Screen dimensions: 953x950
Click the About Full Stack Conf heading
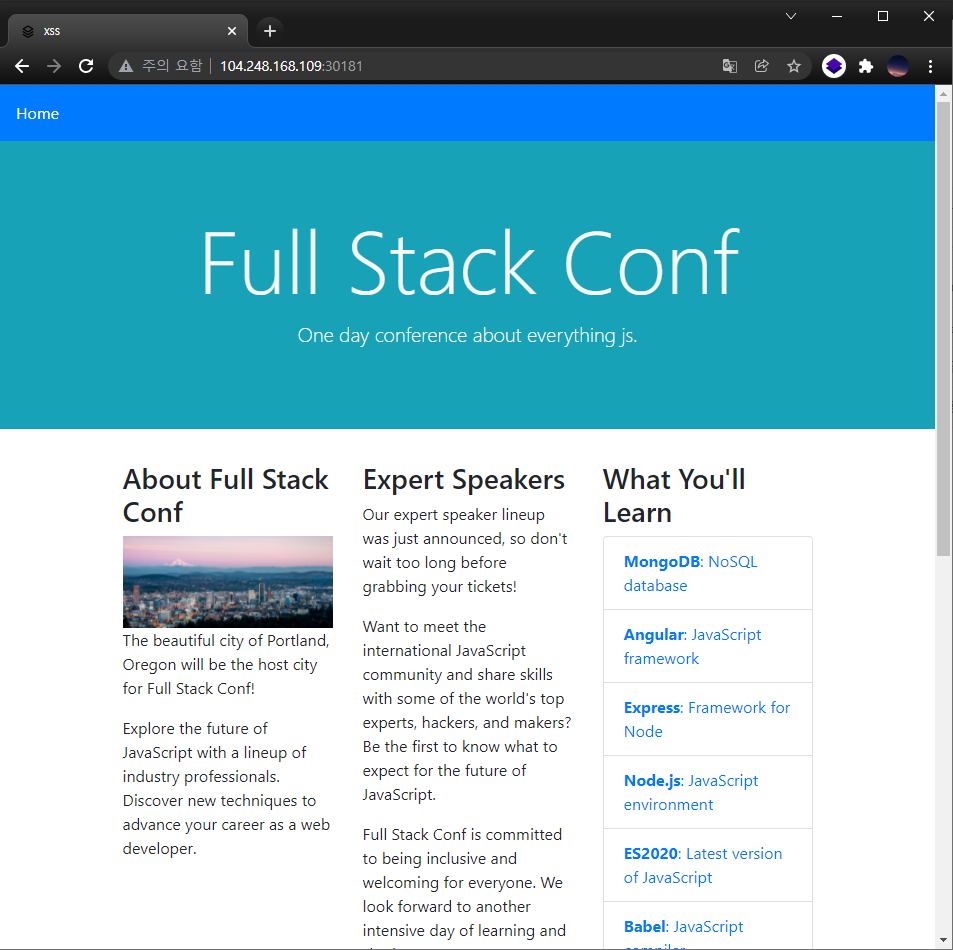(226, 496)
